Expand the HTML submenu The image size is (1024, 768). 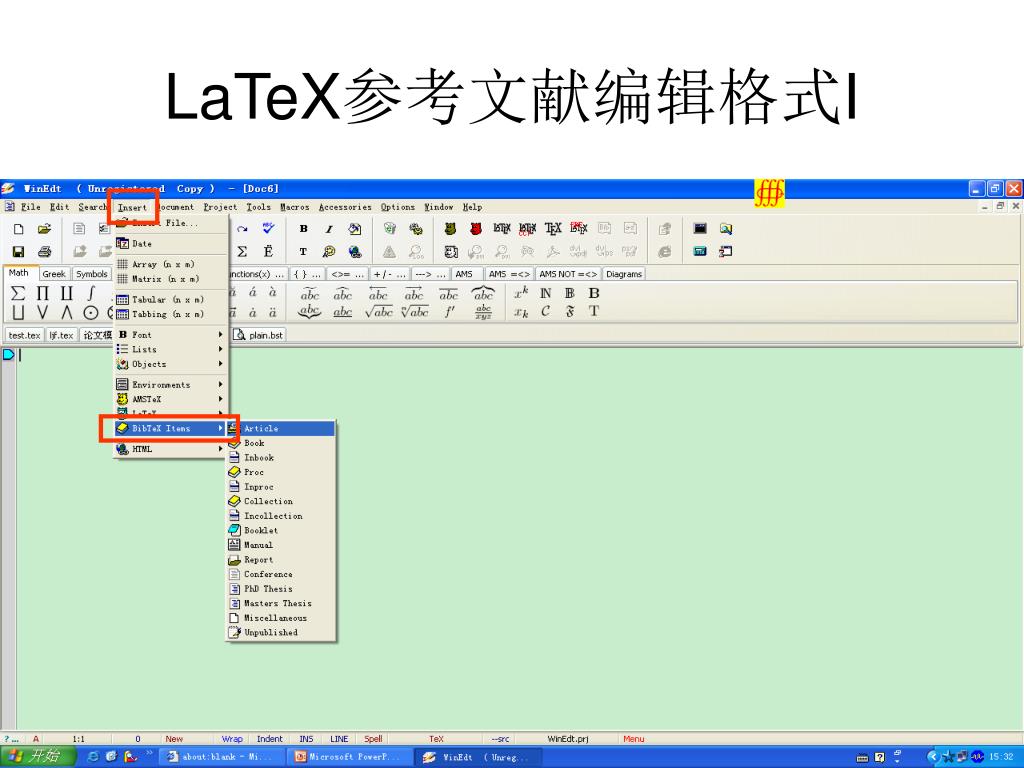tap(170, 449)
